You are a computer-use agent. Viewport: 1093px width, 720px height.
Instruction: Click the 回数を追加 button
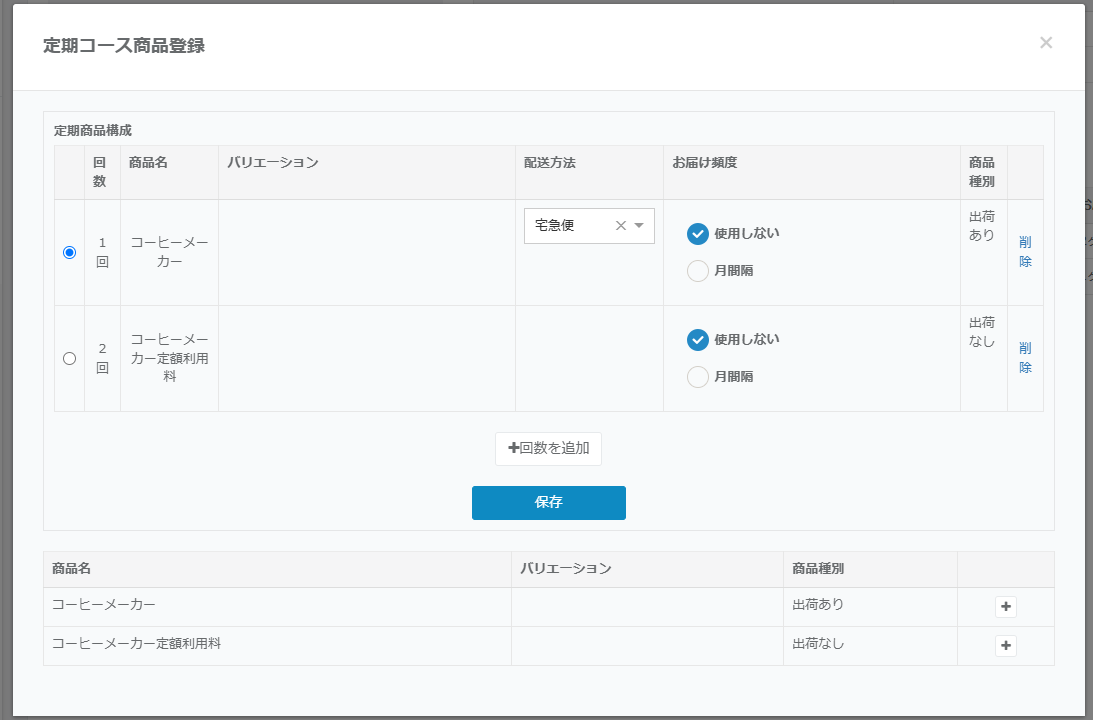548,448
